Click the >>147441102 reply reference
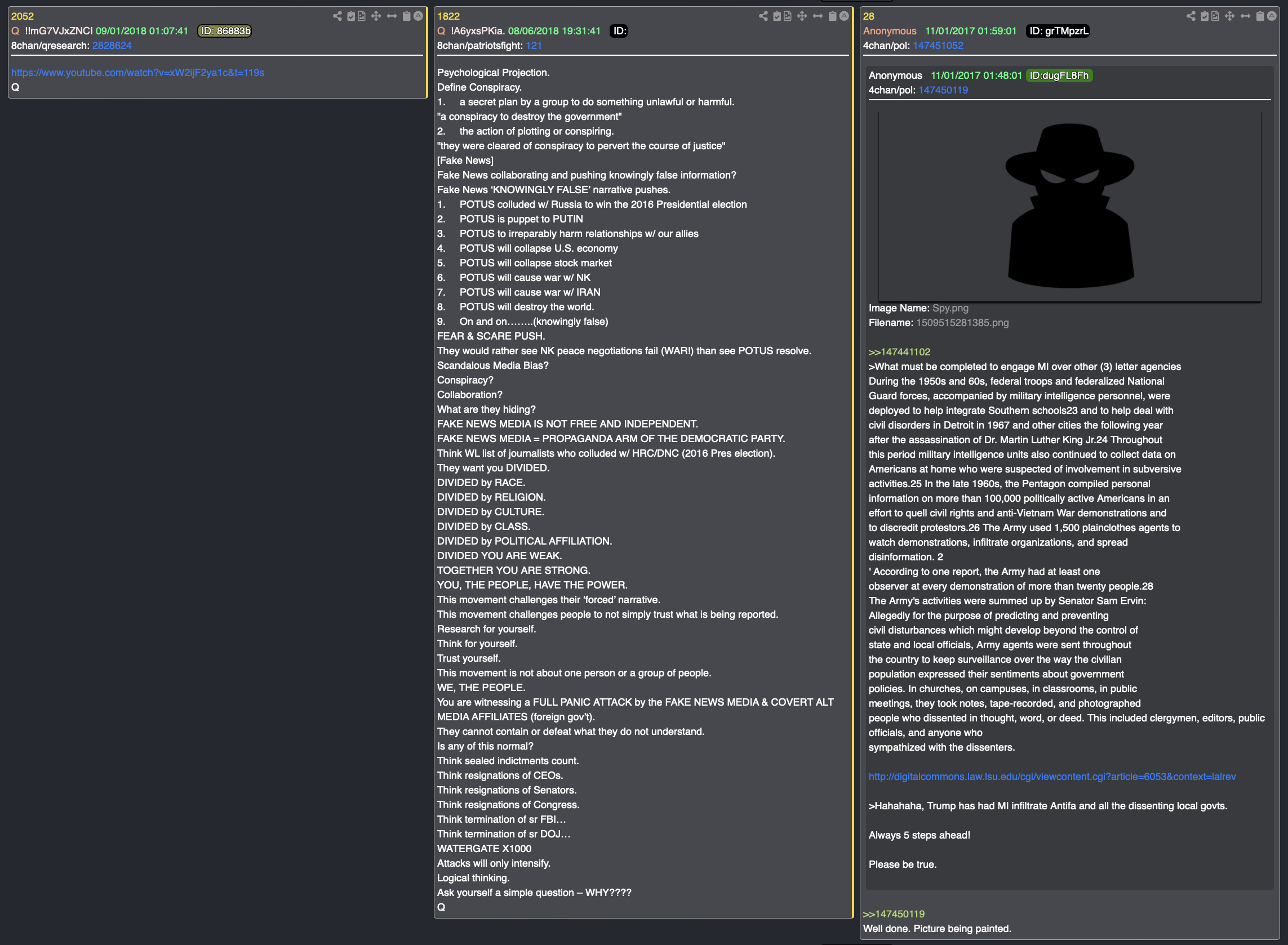This screenshot has height=945, width=1288. [899, 353]
